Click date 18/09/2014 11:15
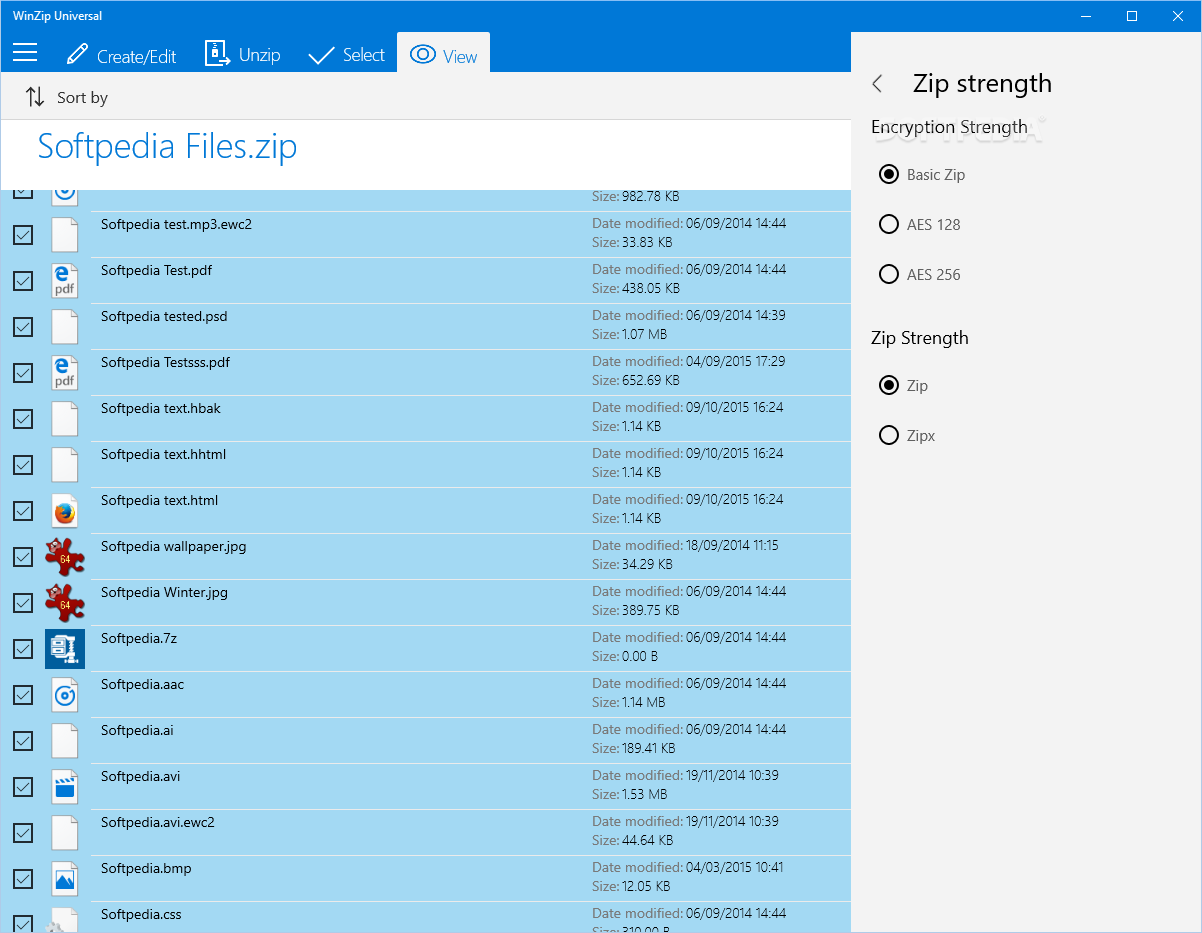Image resolution: width=1202 pixels, height=933 pixels. click(732, 545)
